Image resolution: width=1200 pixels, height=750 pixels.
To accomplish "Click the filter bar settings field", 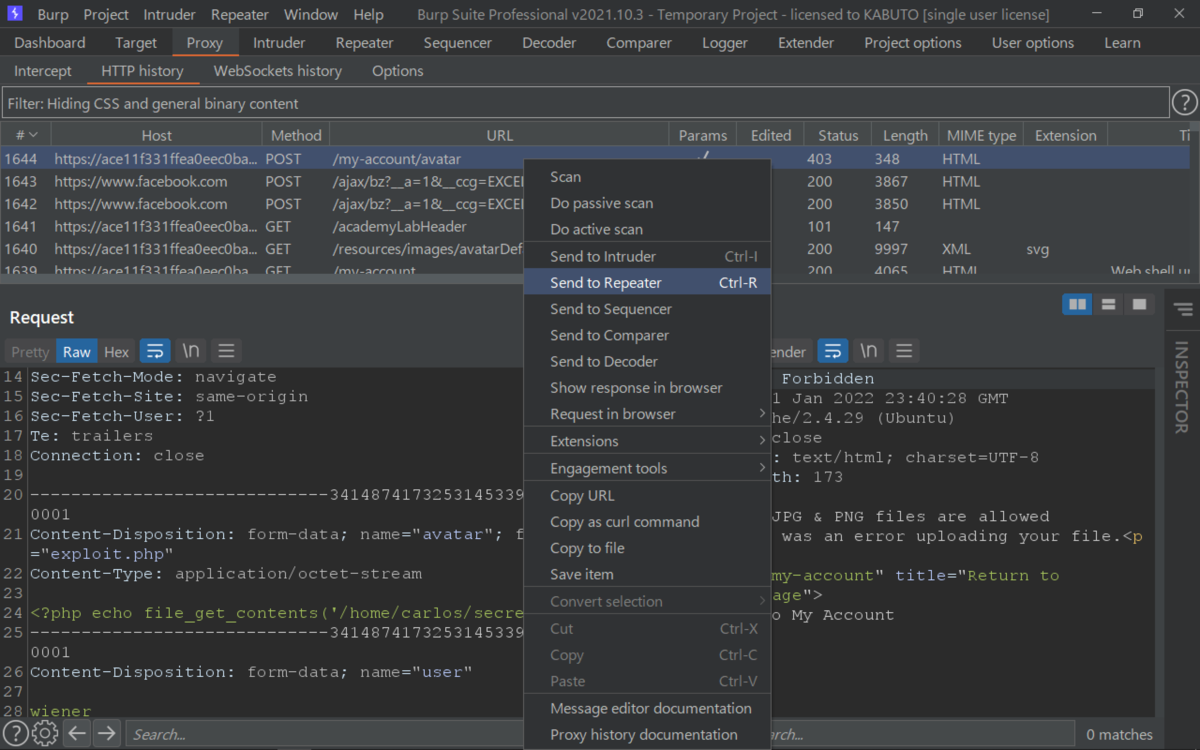I will tap(585, 103).
